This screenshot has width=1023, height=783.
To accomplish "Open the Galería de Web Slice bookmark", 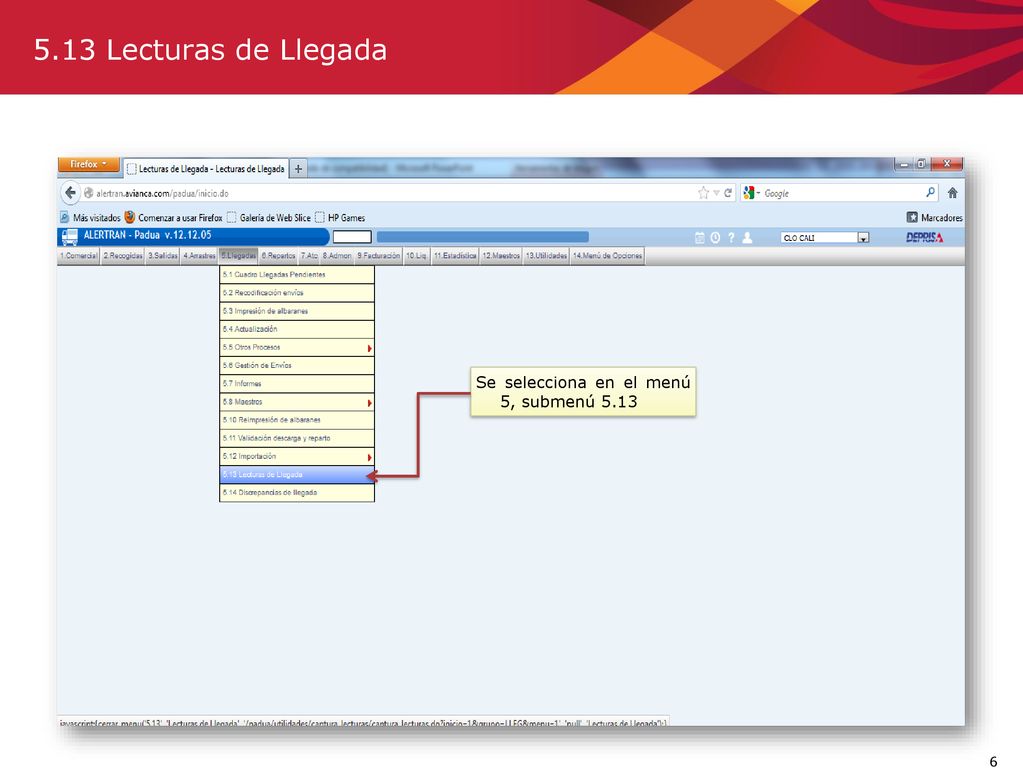I will click(268, 217).
